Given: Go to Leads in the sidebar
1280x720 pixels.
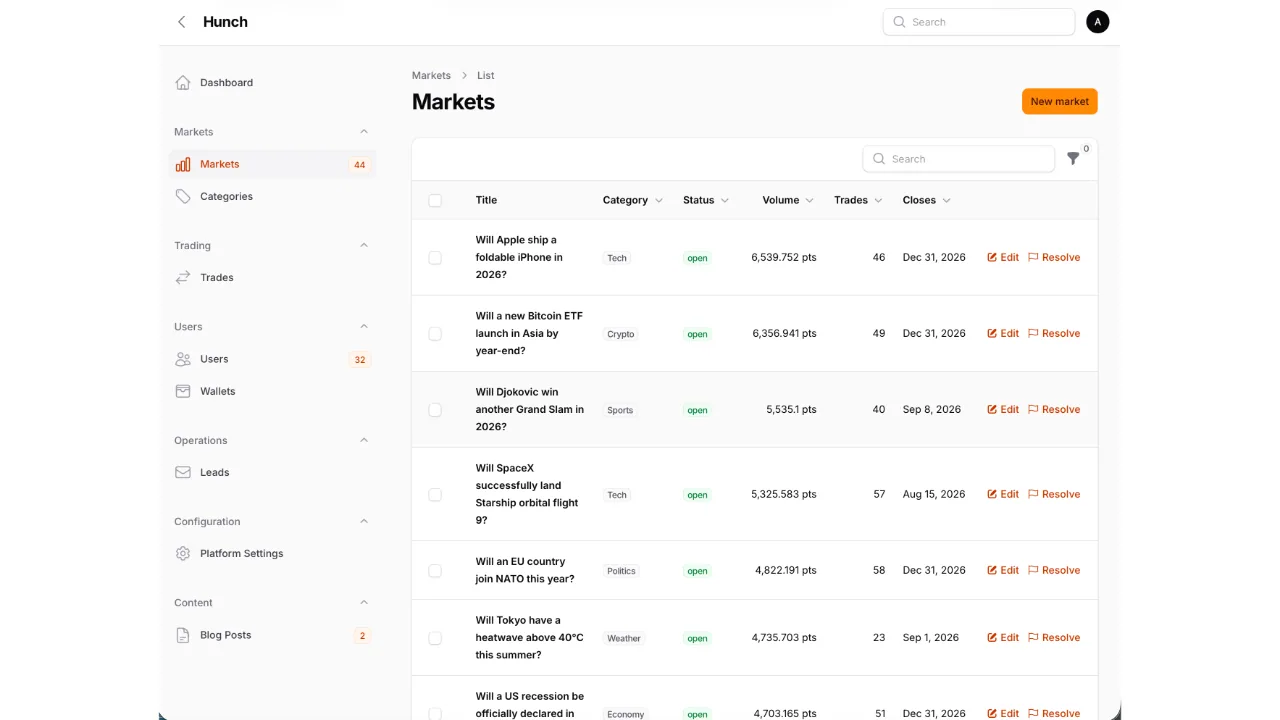Looking at the screenshot, I should pyautogui.click(x=272, y=473).
